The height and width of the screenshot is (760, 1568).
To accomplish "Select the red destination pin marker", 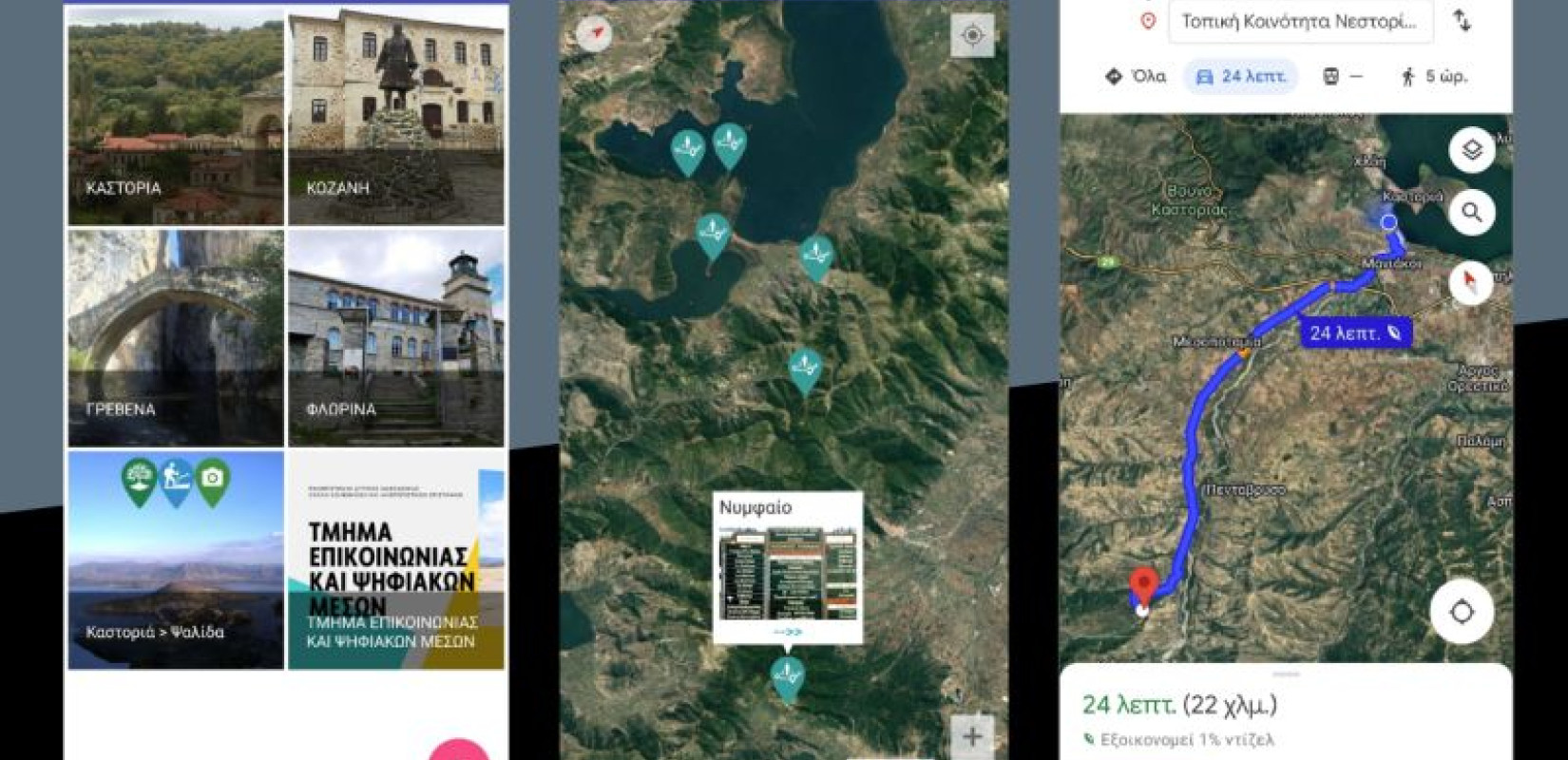I will click(x=1143, y=585).
